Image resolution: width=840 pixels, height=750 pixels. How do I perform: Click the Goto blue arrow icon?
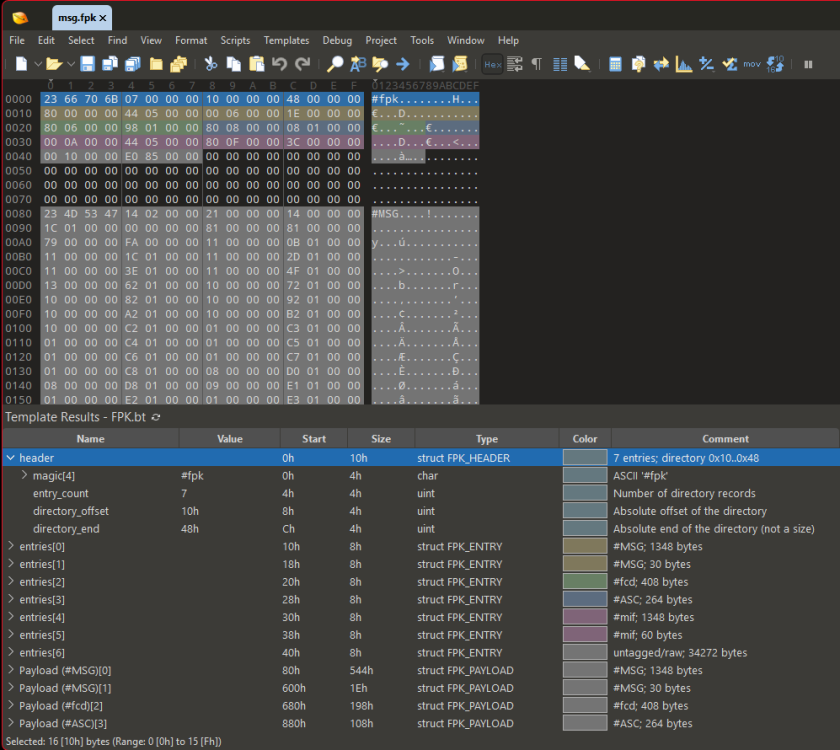point(403,64)
